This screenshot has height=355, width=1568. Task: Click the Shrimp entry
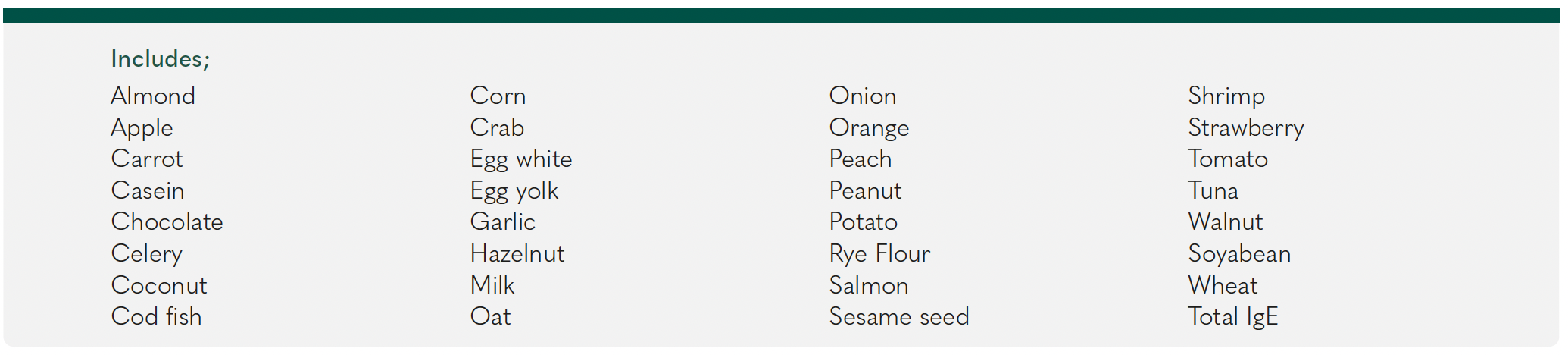1226,96
